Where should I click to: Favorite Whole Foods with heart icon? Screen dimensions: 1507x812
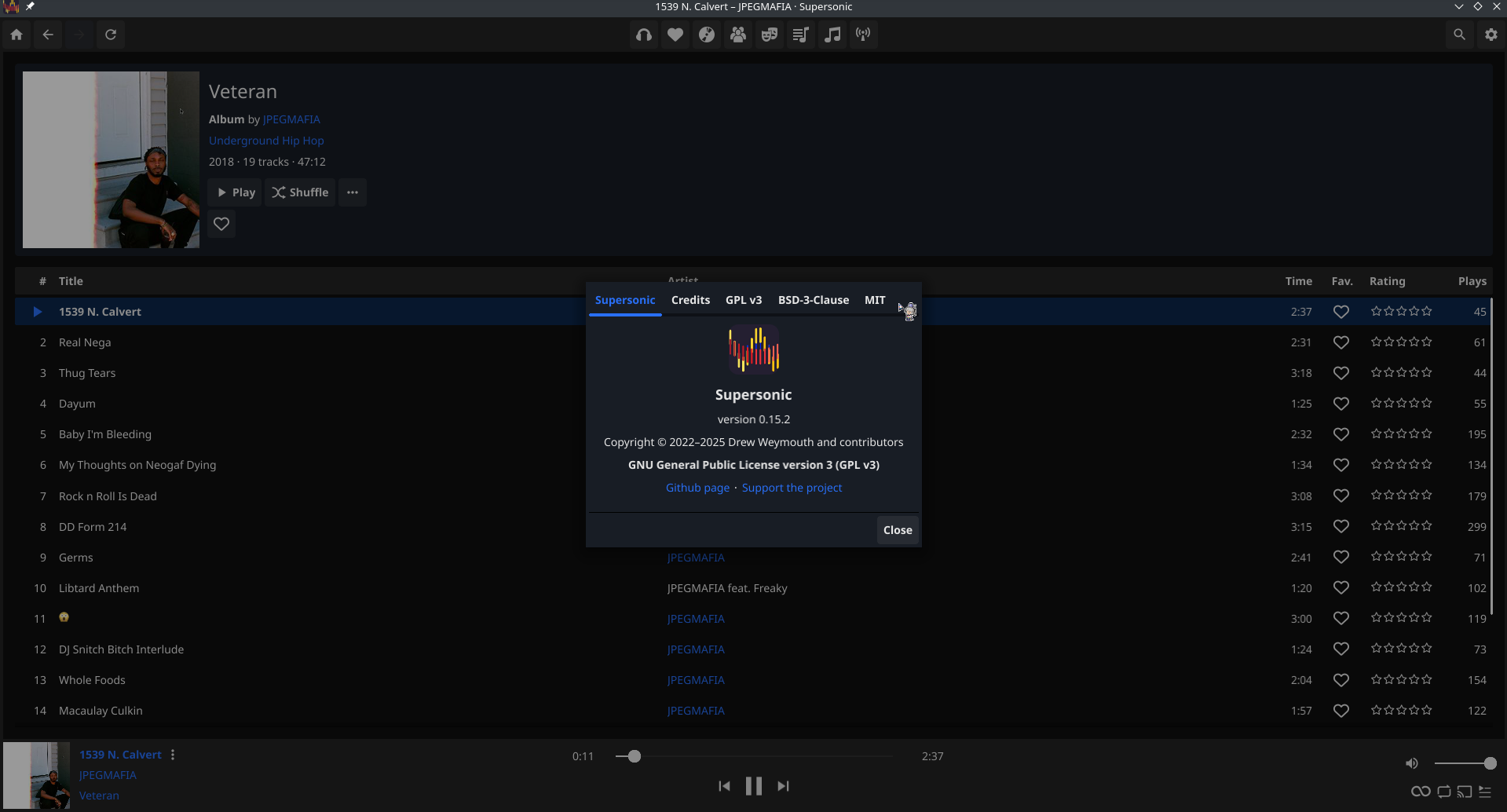click(x=1341, y=680)
